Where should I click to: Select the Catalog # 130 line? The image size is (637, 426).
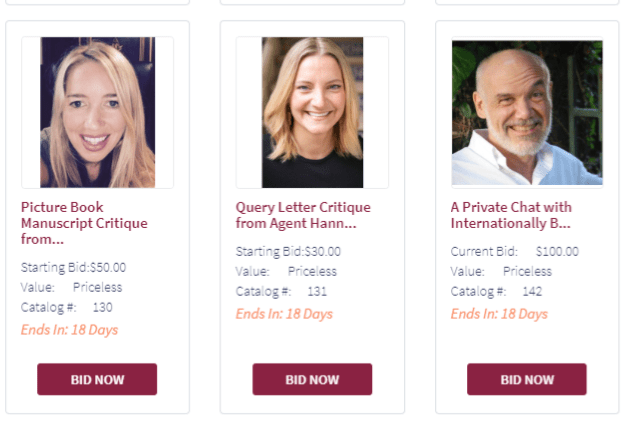click(67, 307)
